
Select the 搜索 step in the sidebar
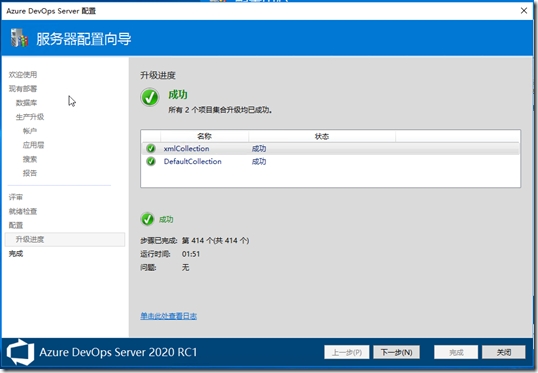click(30, 159)
